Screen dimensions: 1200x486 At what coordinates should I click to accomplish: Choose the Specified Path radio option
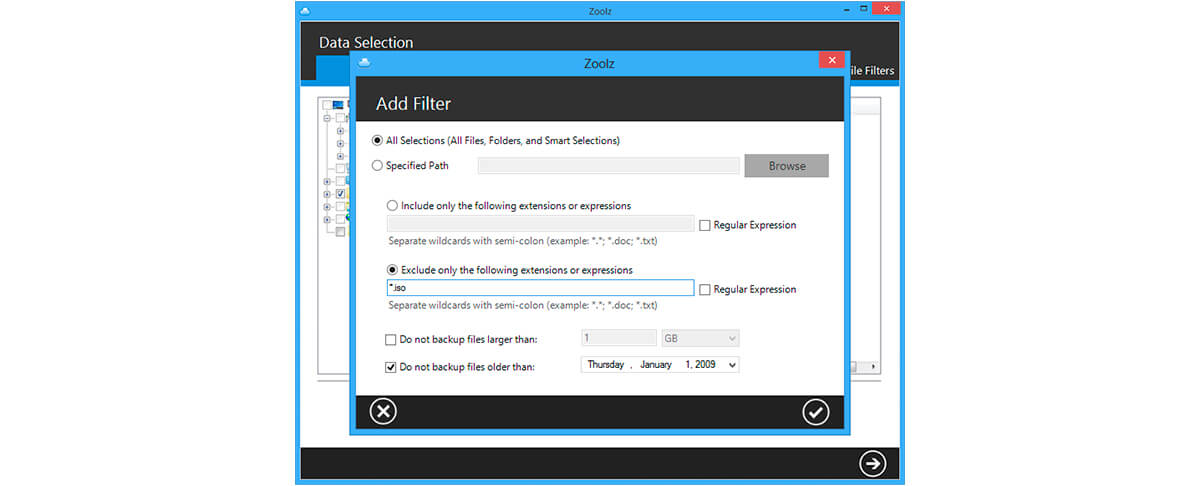coord(377,166)
